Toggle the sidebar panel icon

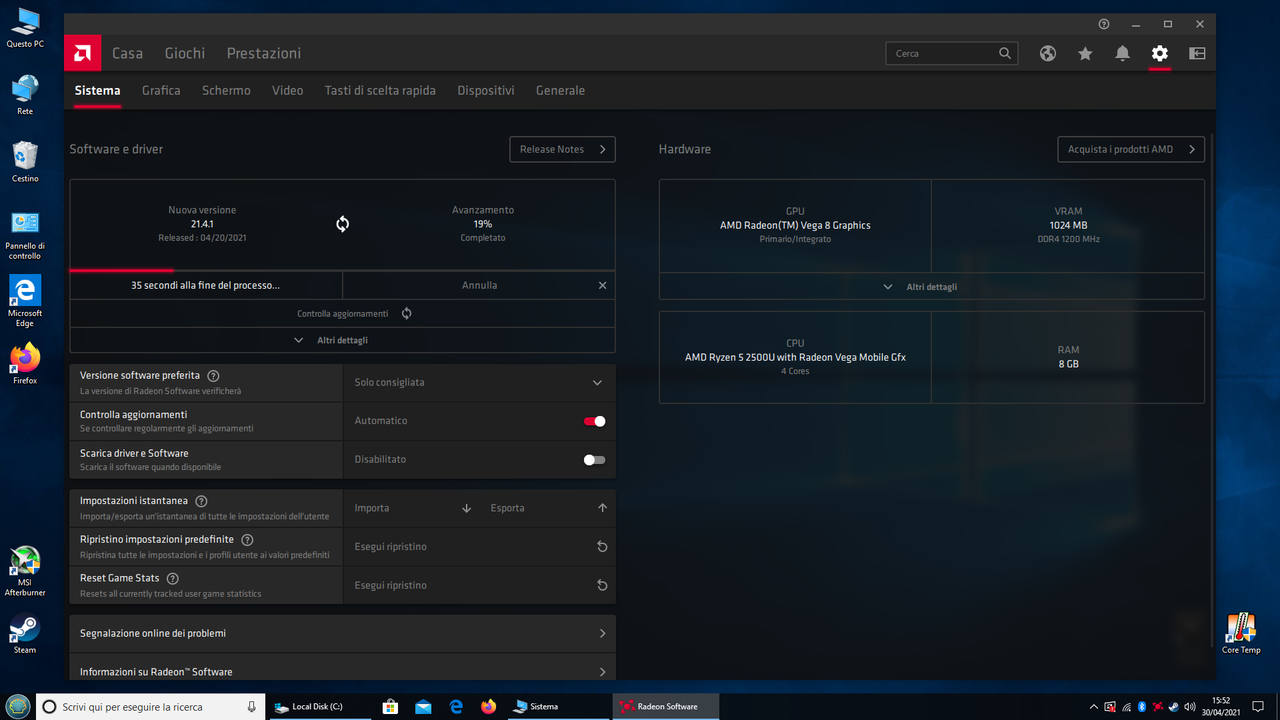pos(1197,54)
